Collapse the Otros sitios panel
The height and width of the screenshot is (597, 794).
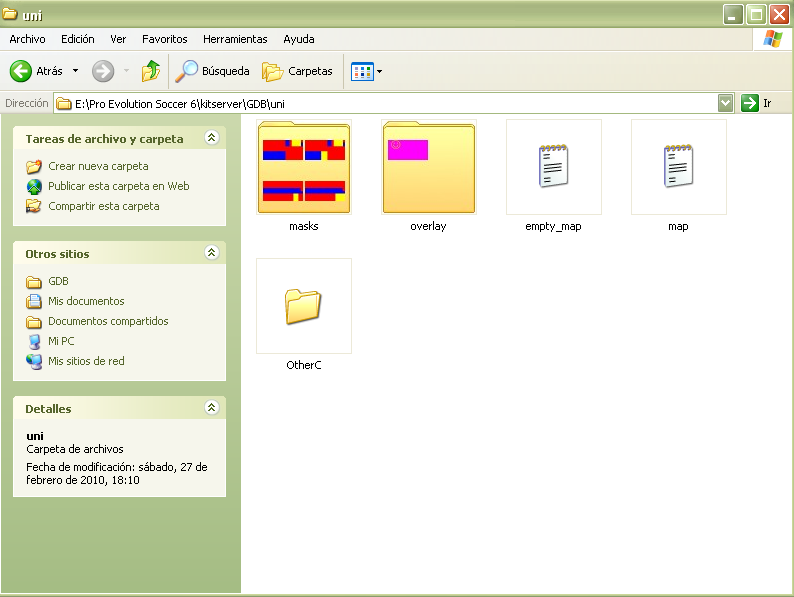point(212,252)
